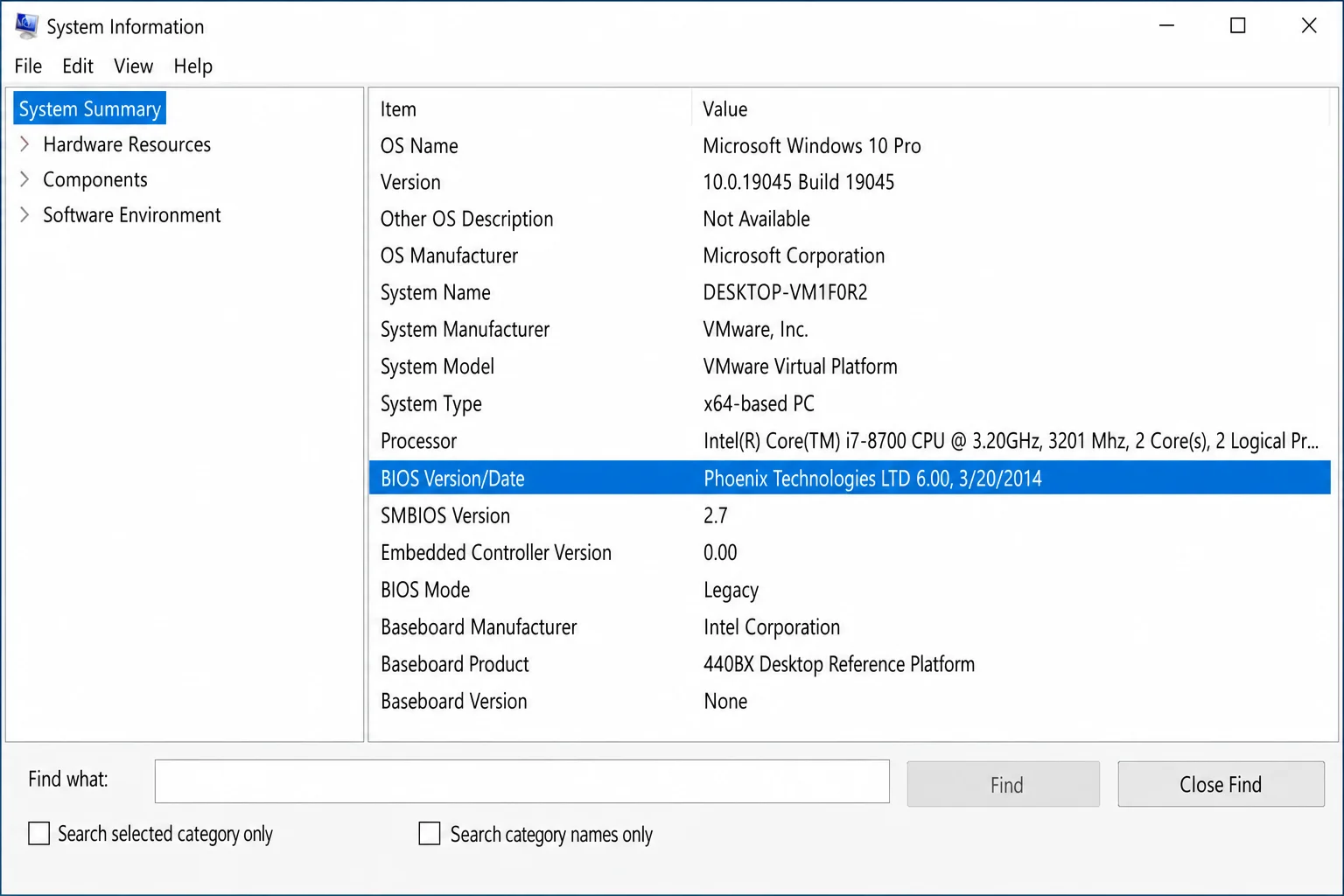Image resolution: width=1344 pixels, height=896 pixels.
Task: Click the value 440BX Desktop Reference Platform
Action: pyautogui.click(x=838, y=664)
